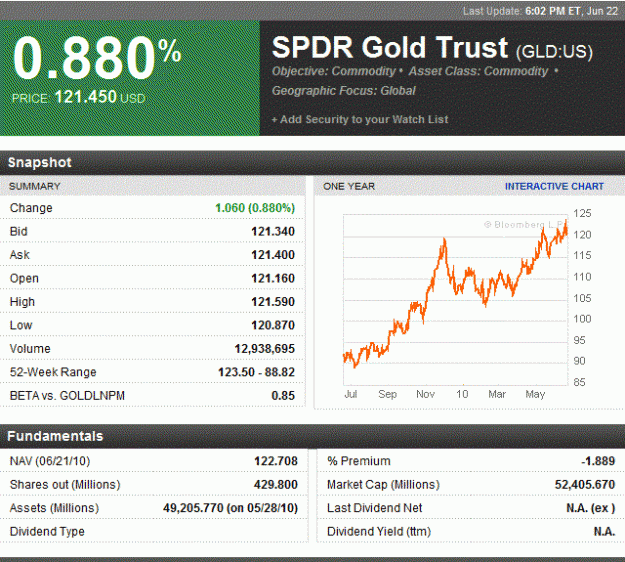
Task: Select the SPDR Gold Trust title
Action: pyautogui.click(x=390, y=47)
